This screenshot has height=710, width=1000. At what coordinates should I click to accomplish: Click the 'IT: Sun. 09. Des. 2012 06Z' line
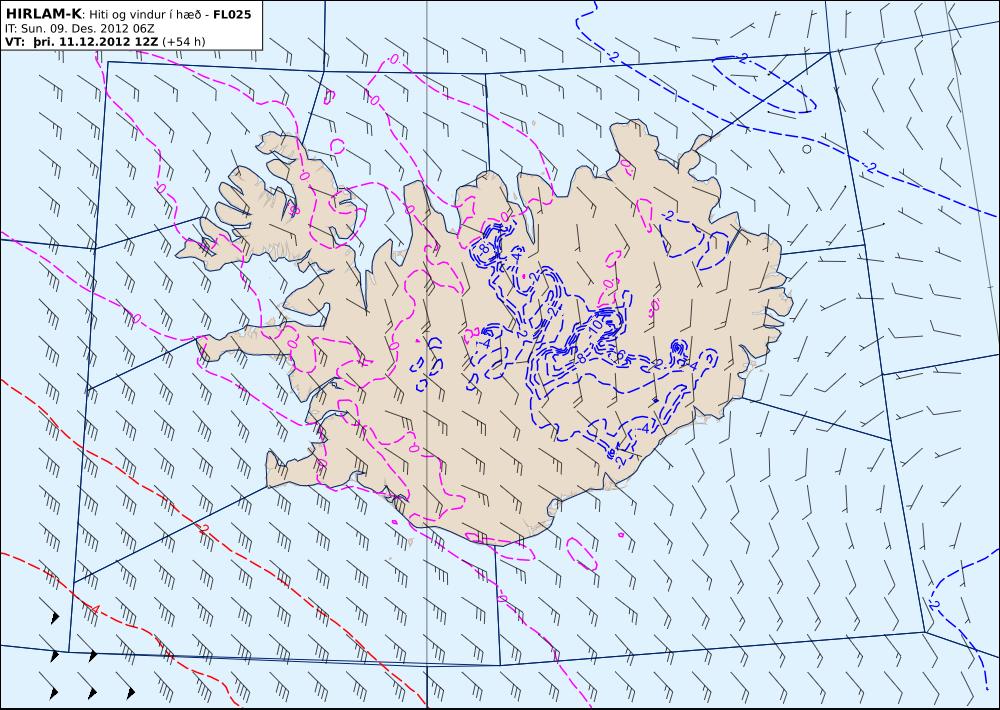tap(79, 29)
